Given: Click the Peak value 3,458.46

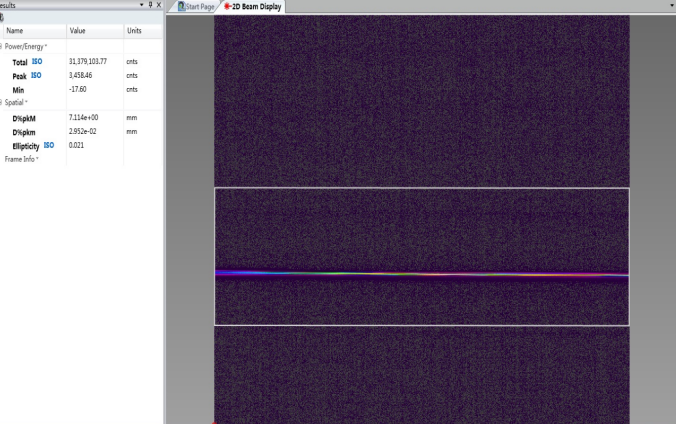Looking at the screenshot, I should pyautogui.click(x=80, y=75).
